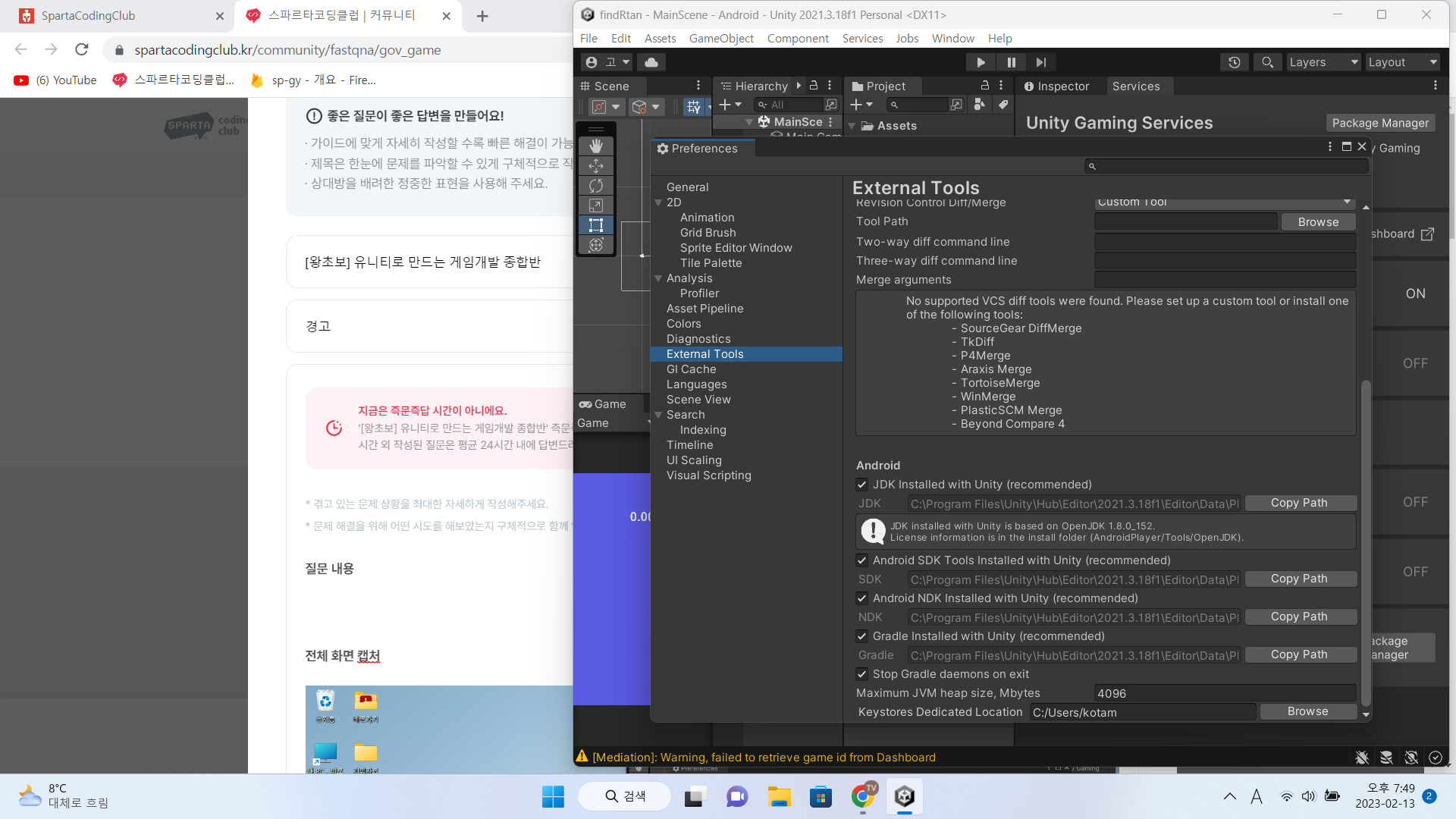Screen dimensions: 1456x819
Task: Open Scene panel more options menu
Action: [x=698, y=86]
